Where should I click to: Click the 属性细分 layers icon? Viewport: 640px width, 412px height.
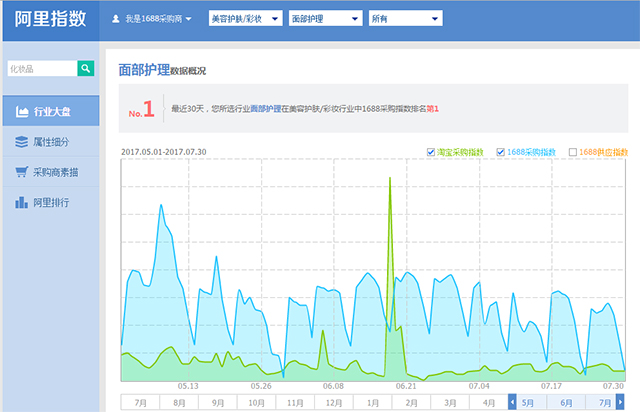(x=22, y=142)
